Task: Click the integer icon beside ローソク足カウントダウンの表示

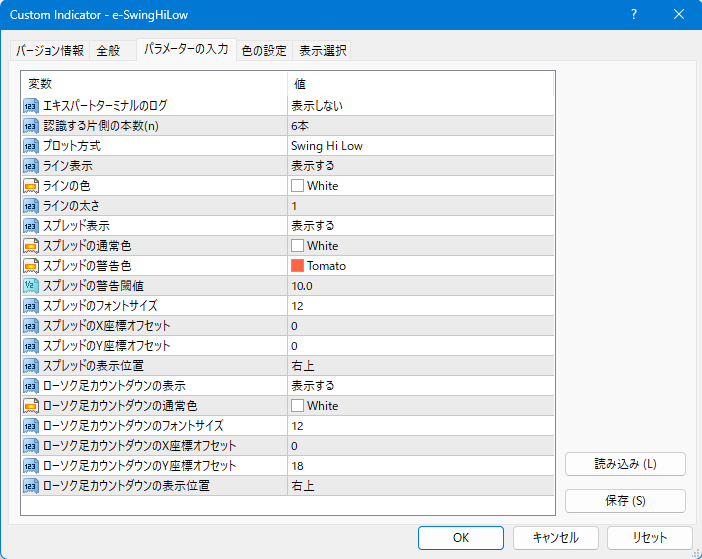Action: click(30, 386)
